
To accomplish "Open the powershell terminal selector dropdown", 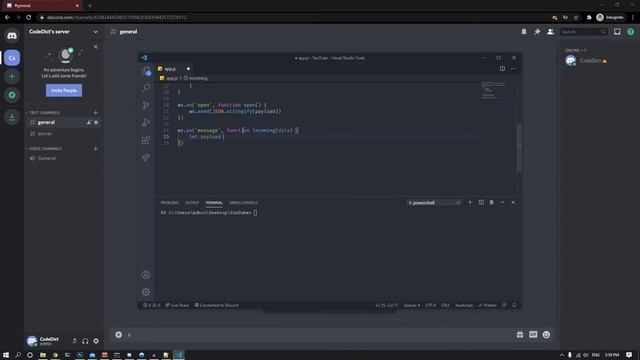I will click(x=433, y=203).
